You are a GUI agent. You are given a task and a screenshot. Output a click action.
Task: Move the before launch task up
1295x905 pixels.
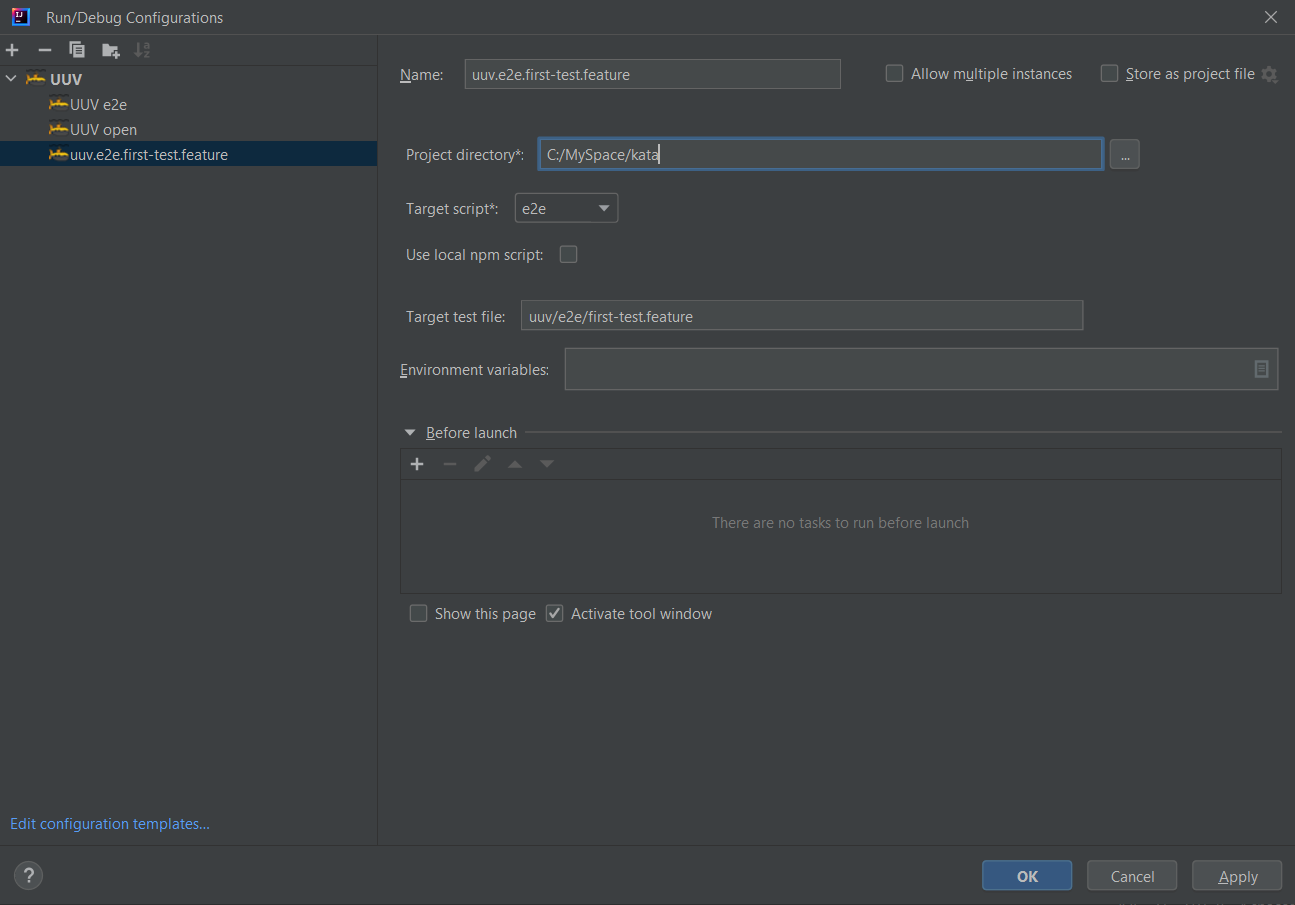514,464
